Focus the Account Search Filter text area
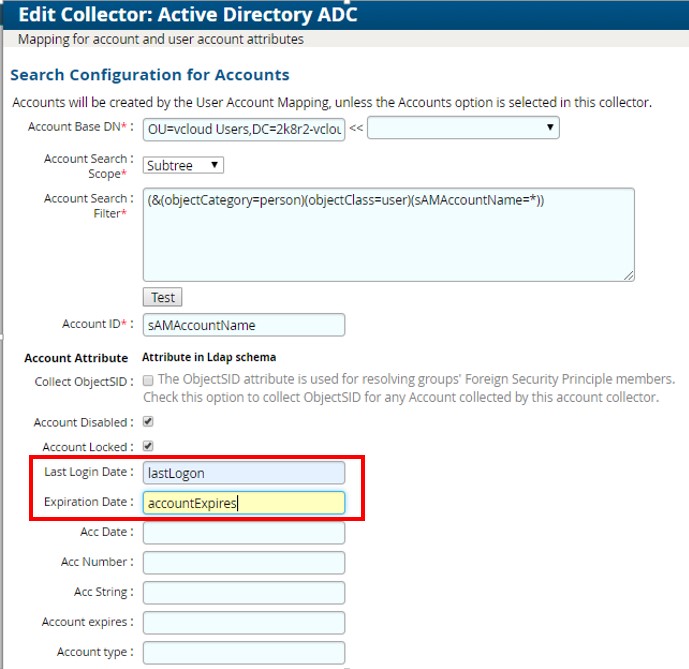 click(388, 234)
